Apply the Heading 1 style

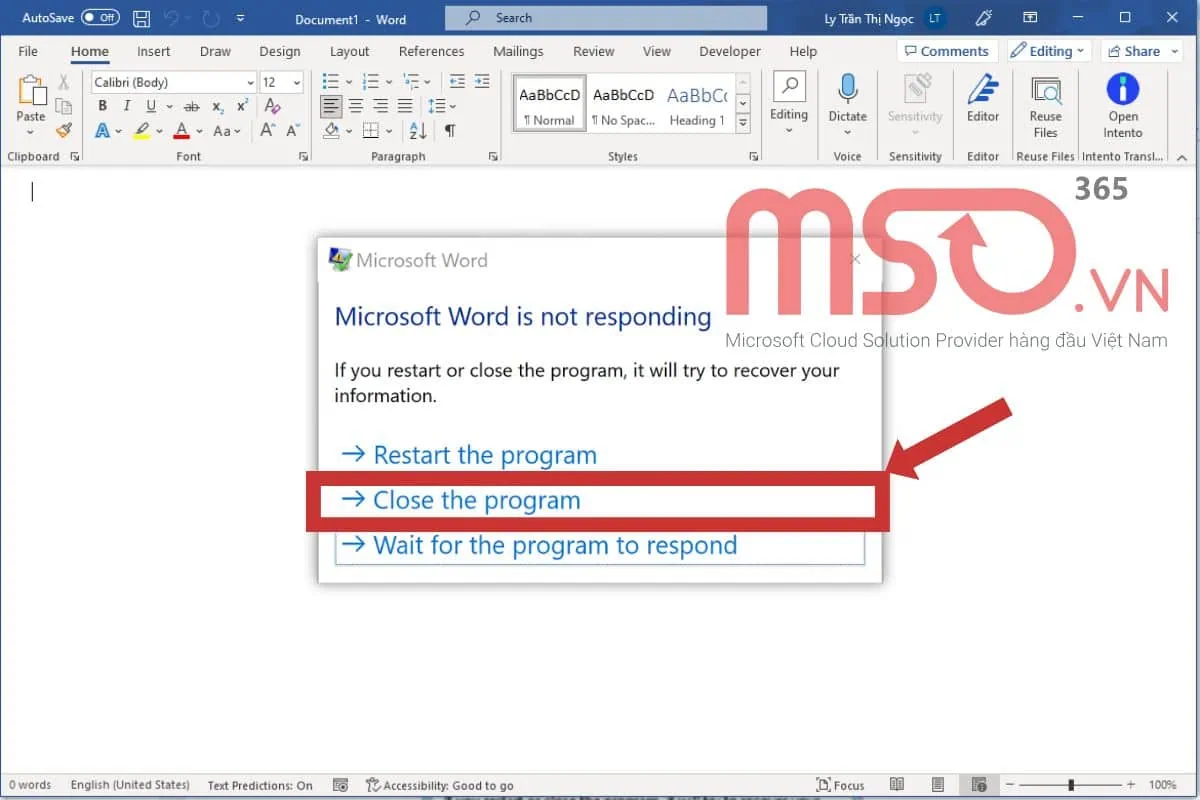coord(696,104)
